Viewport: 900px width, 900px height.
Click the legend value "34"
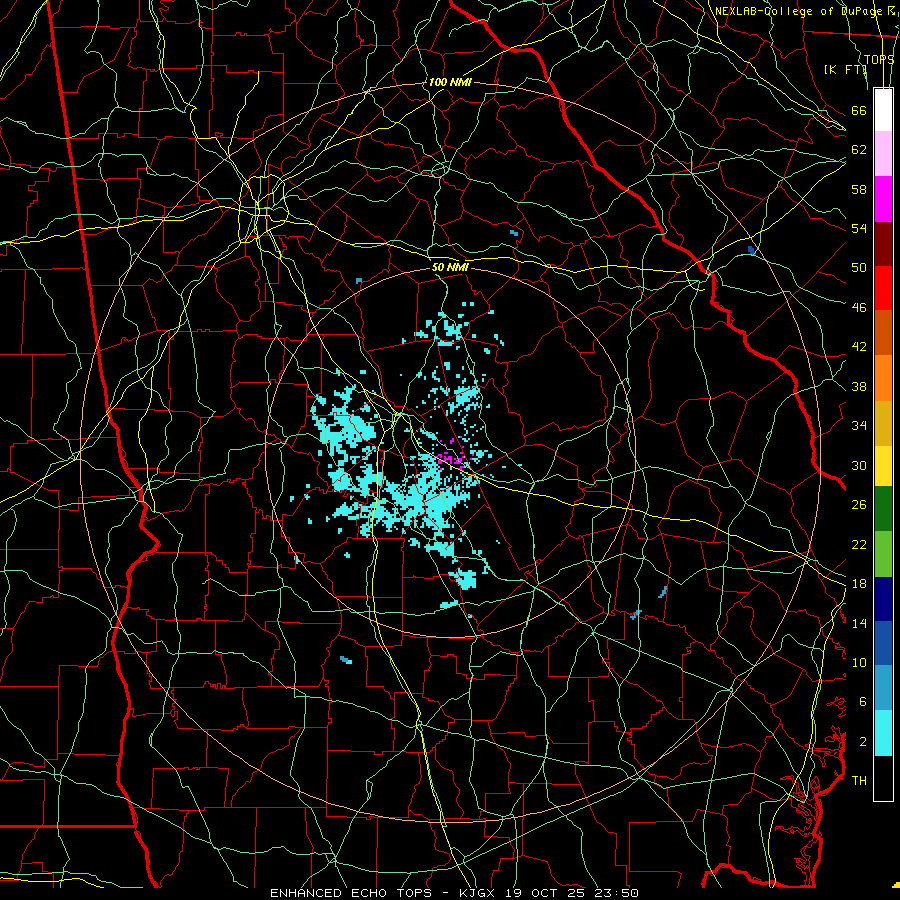859,425
